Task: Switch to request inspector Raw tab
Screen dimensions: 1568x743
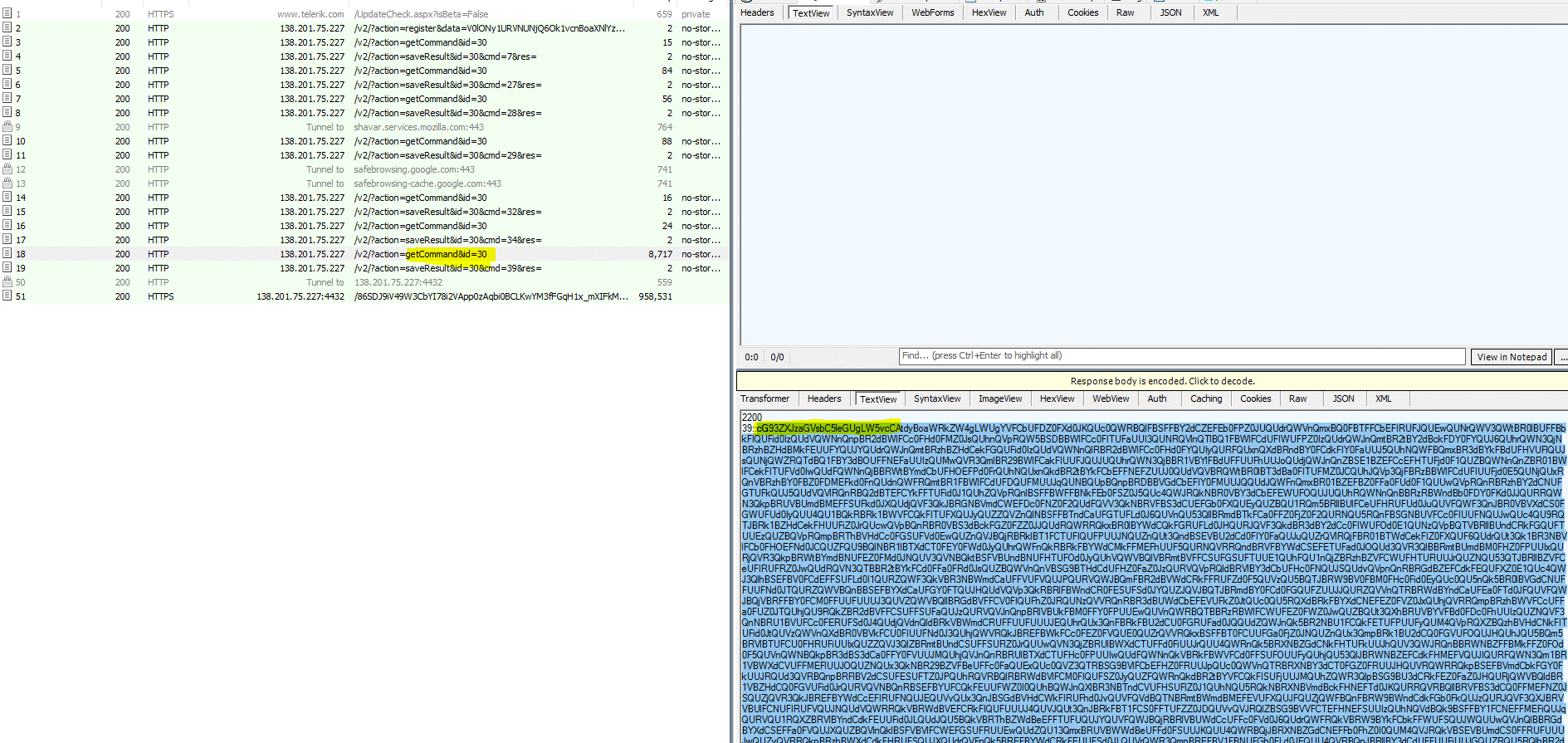Action: (1126, 12)
